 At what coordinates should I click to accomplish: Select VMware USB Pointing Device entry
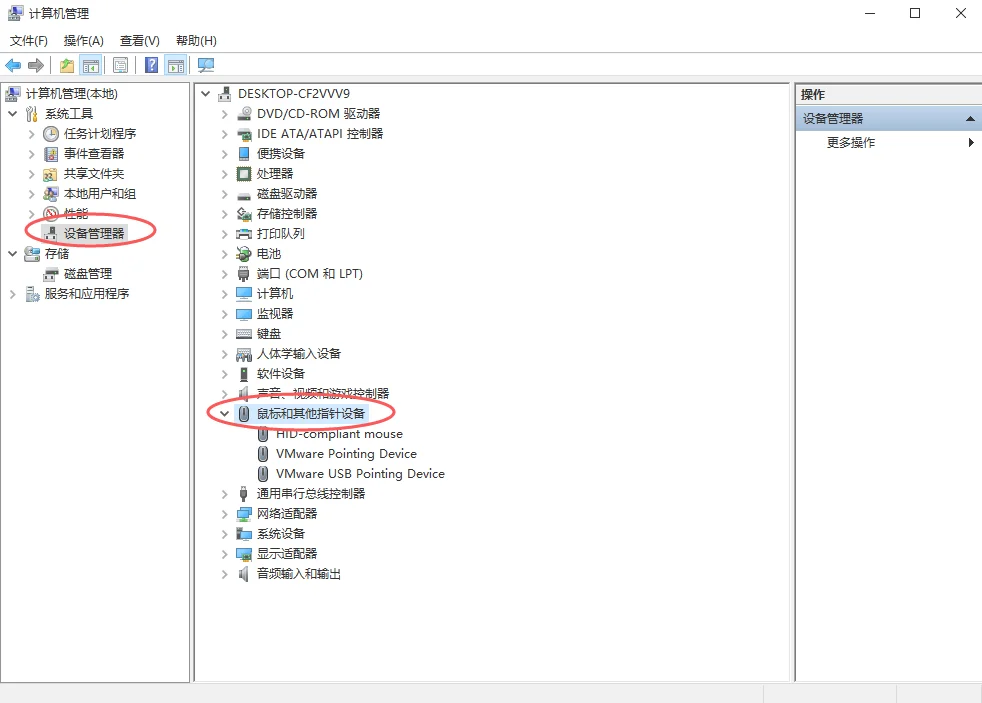(360, 474)
